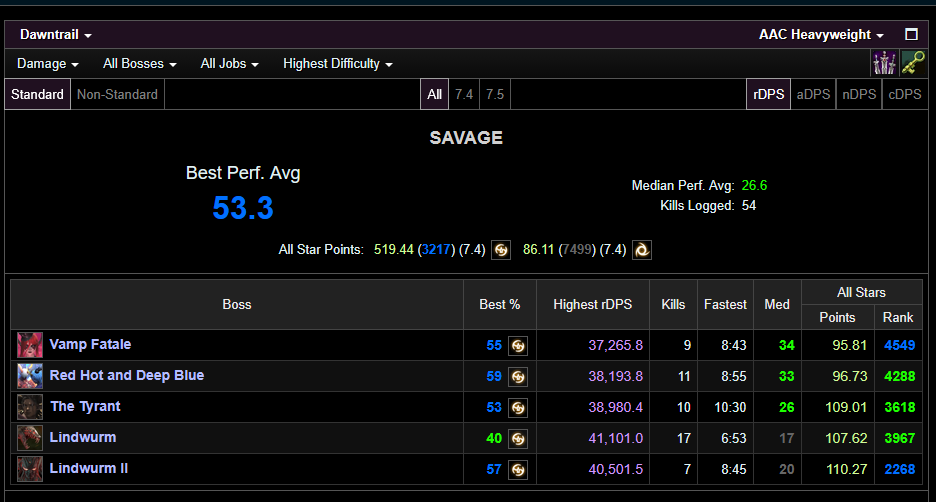Switch to patch 7.4 tab
The image size is (936, 502).
pyautogui.click(x=464, y=94)
